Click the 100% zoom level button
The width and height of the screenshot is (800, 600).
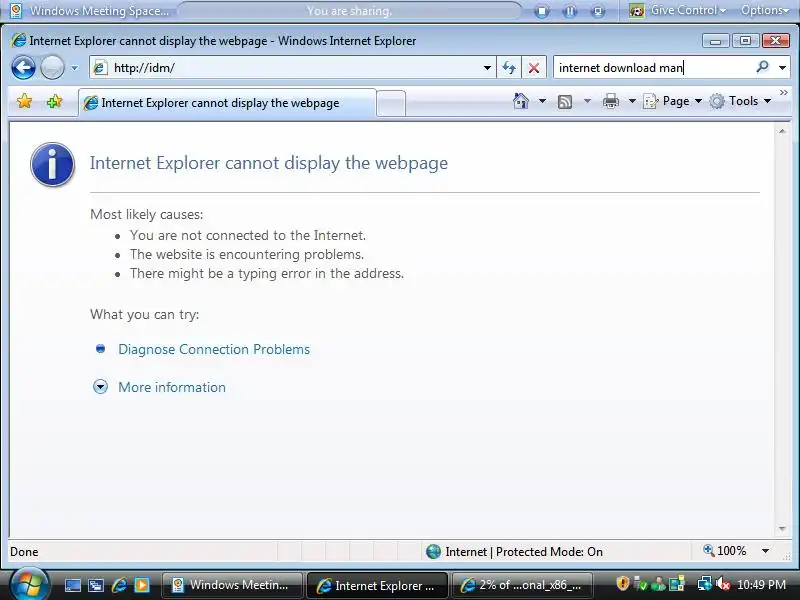(x=724, y=551)
